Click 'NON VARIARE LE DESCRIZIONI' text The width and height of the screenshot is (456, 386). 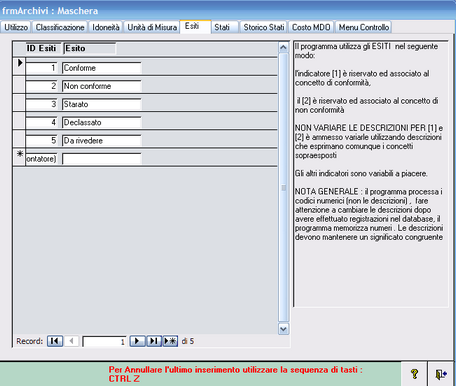tap(369, 141)
